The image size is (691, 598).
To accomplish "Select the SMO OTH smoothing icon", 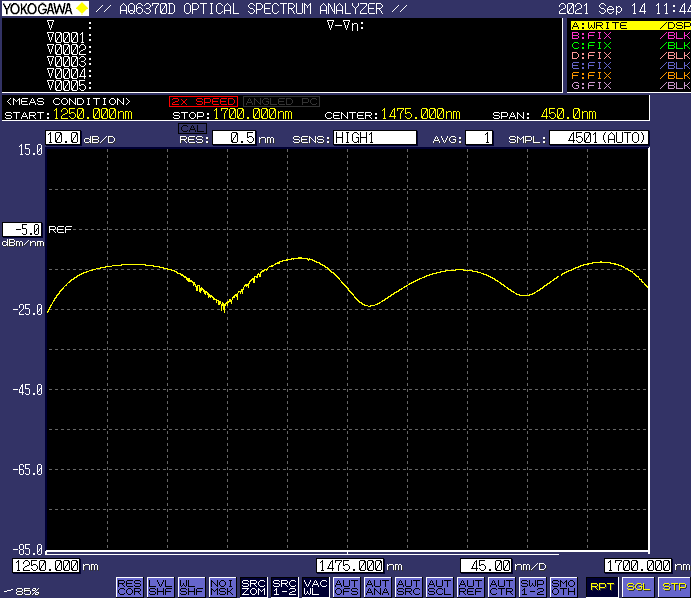I will [563, 586].
